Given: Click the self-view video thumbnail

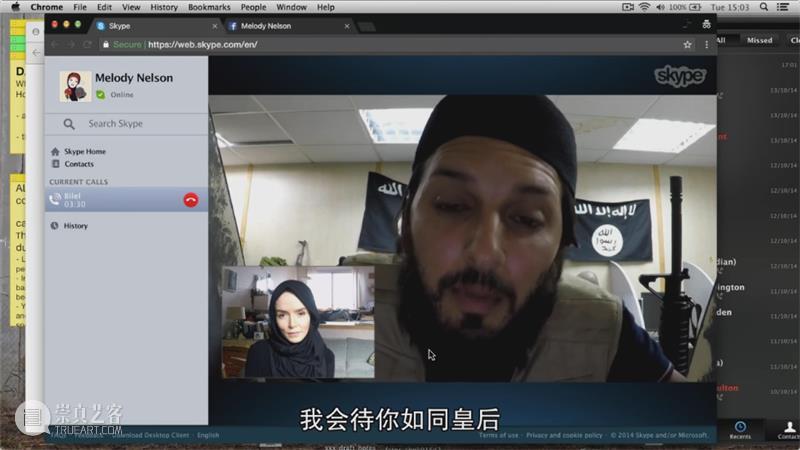Looking at the screenshot, I should (298, 322).
